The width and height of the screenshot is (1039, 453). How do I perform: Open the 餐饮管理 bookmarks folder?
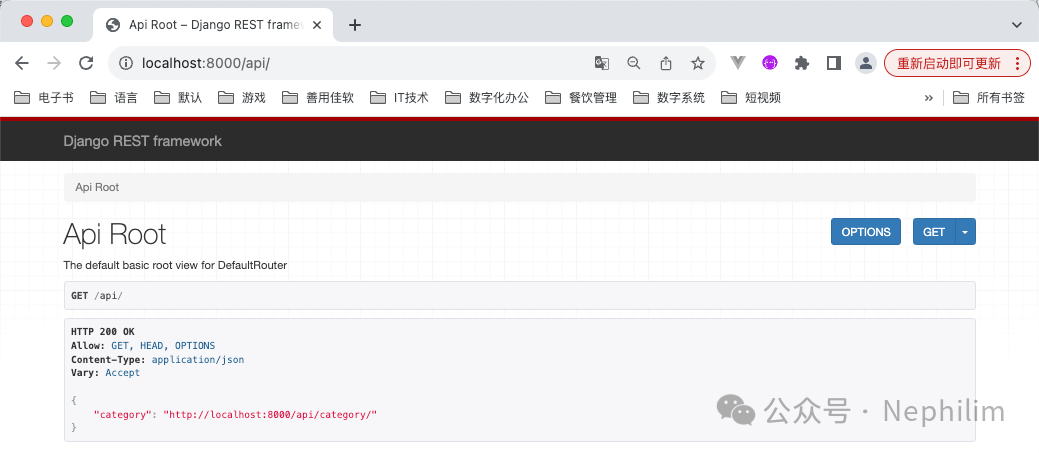coord(581,98)
